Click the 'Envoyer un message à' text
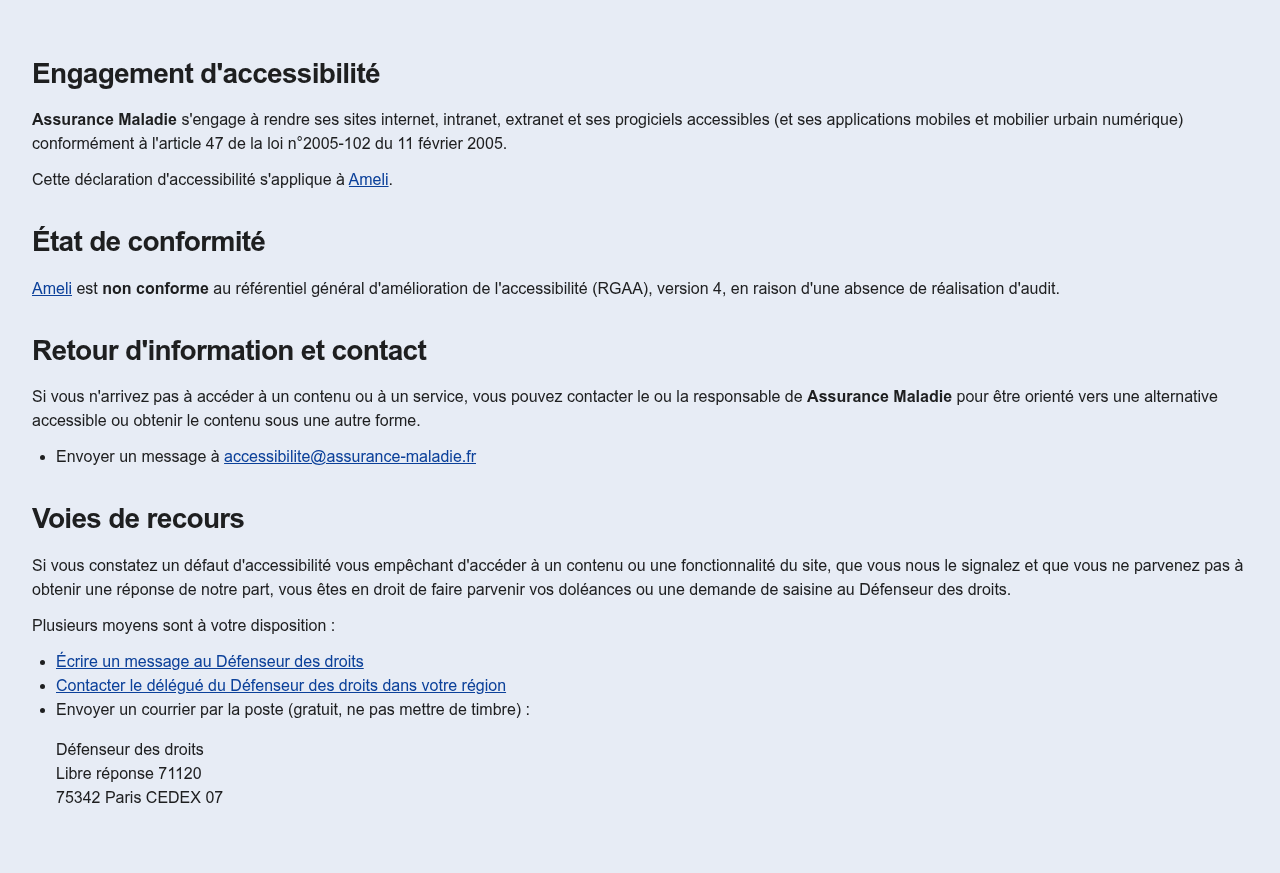The image size is (1280, 873). [x=138, y=457]
